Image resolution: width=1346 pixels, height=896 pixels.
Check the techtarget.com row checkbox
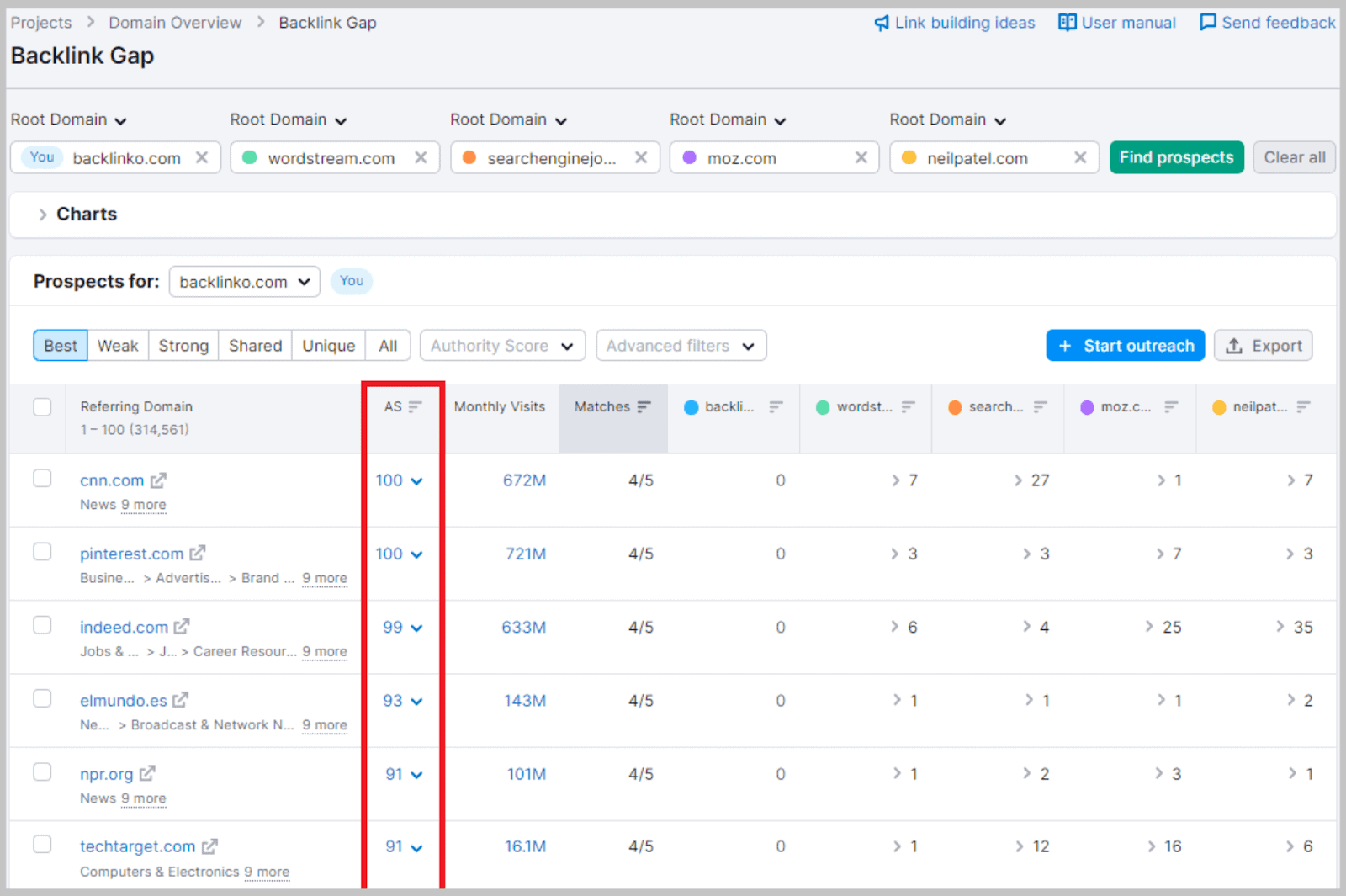click(x=42, y=844)
